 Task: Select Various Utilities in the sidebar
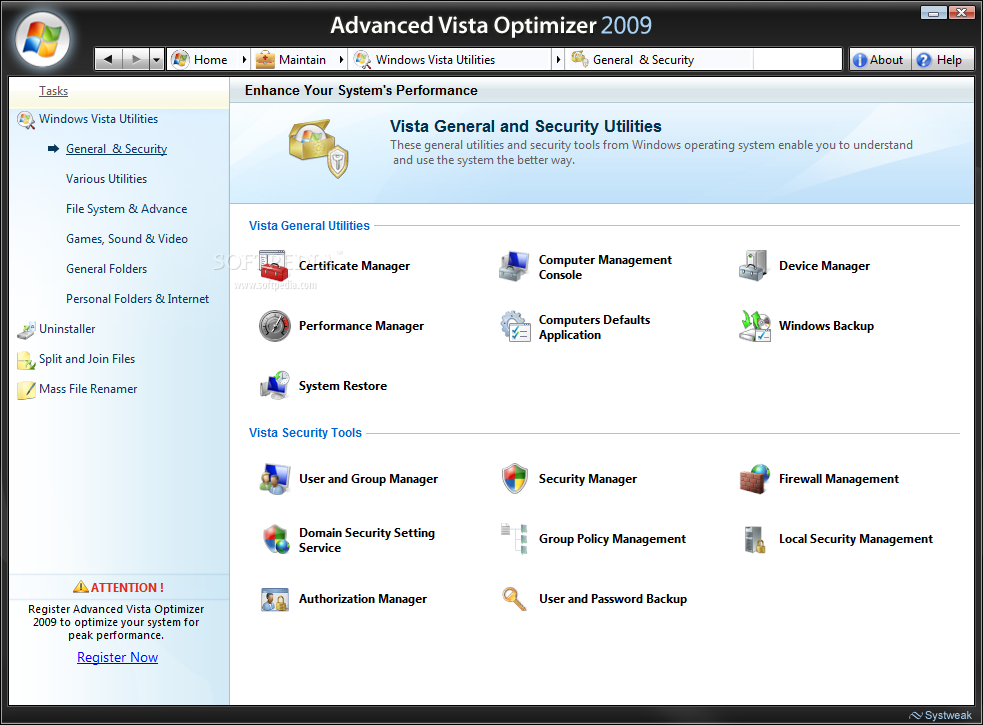click(x=107, y=179)
